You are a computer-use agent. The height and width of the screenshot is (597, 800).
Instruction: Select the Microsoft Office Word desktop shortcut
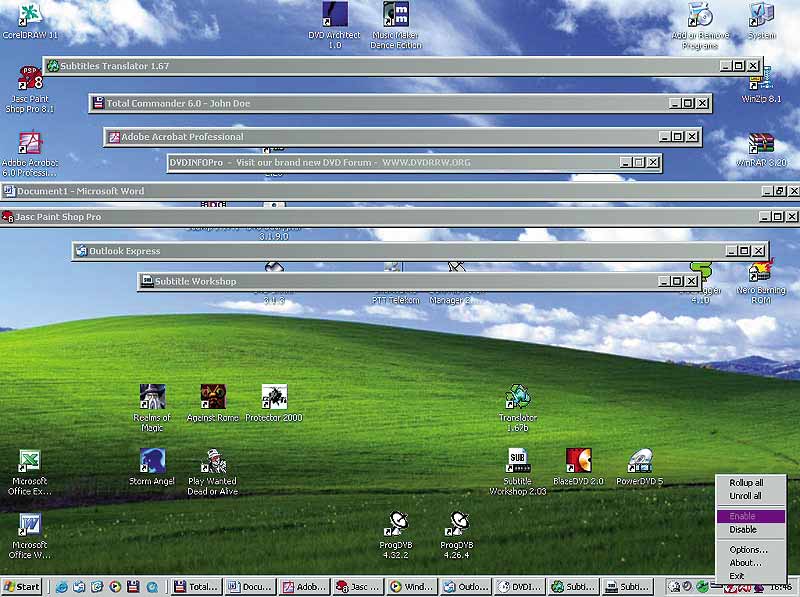(30, 536)
